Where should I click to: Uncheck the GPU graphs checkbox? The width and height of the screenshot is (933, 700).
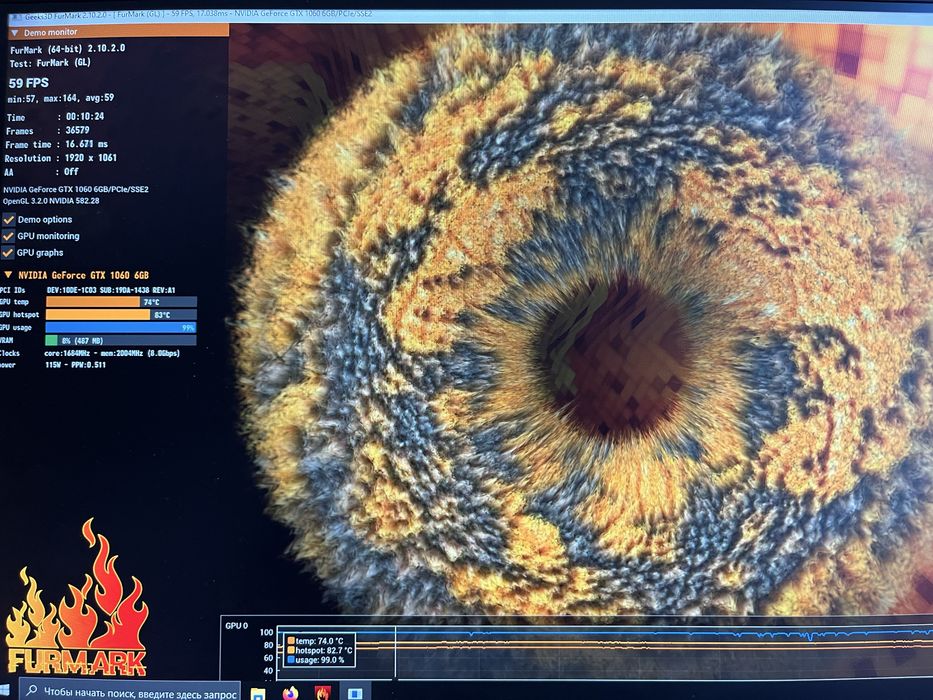[x=8, y=253]
